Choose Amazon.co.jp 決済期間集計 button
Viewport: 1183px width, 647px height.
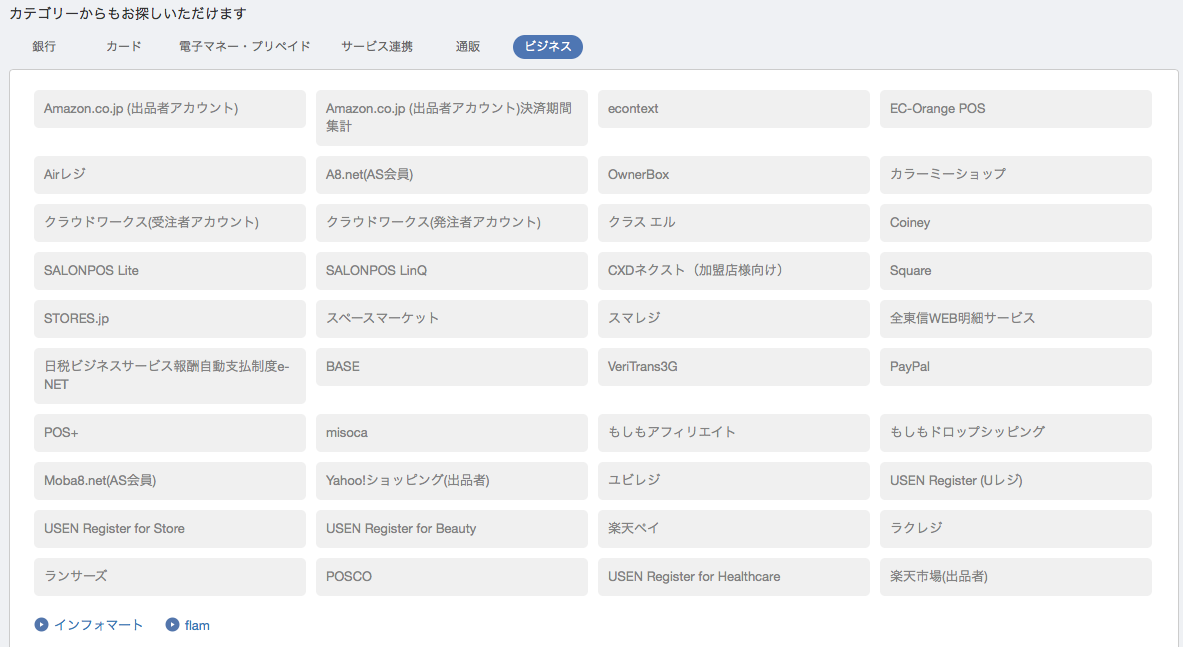(x=452, y=118)
